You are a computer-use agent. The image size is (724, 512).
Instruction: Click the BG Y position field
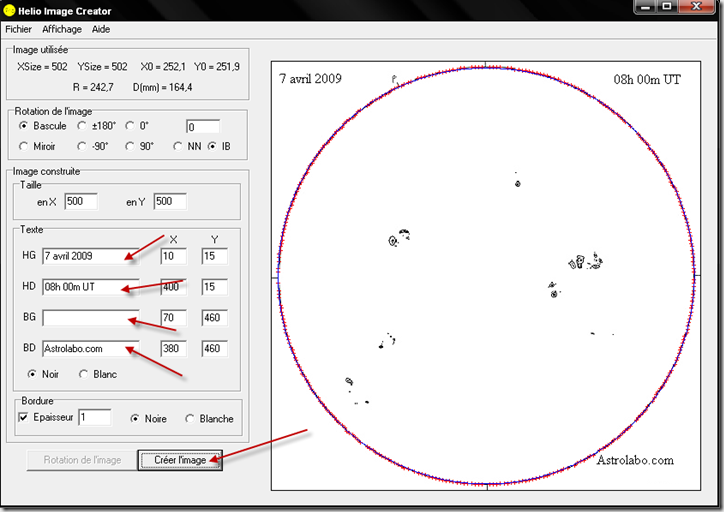pos(215,318)
